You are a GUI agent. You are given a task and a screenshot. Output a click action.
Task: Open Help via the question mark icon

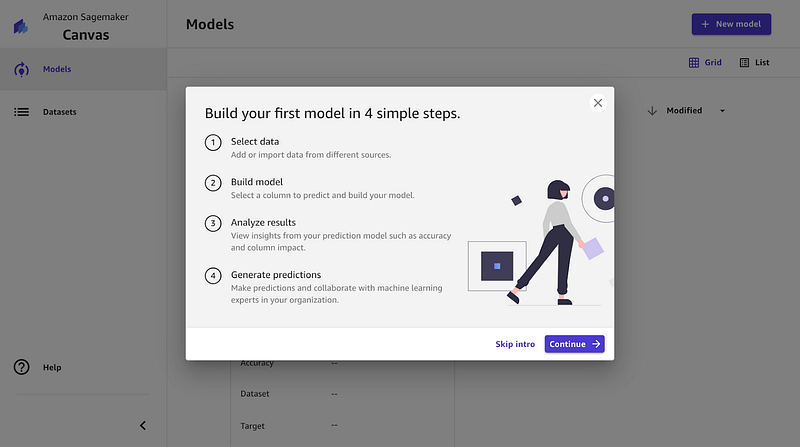(x=21, y=367)
